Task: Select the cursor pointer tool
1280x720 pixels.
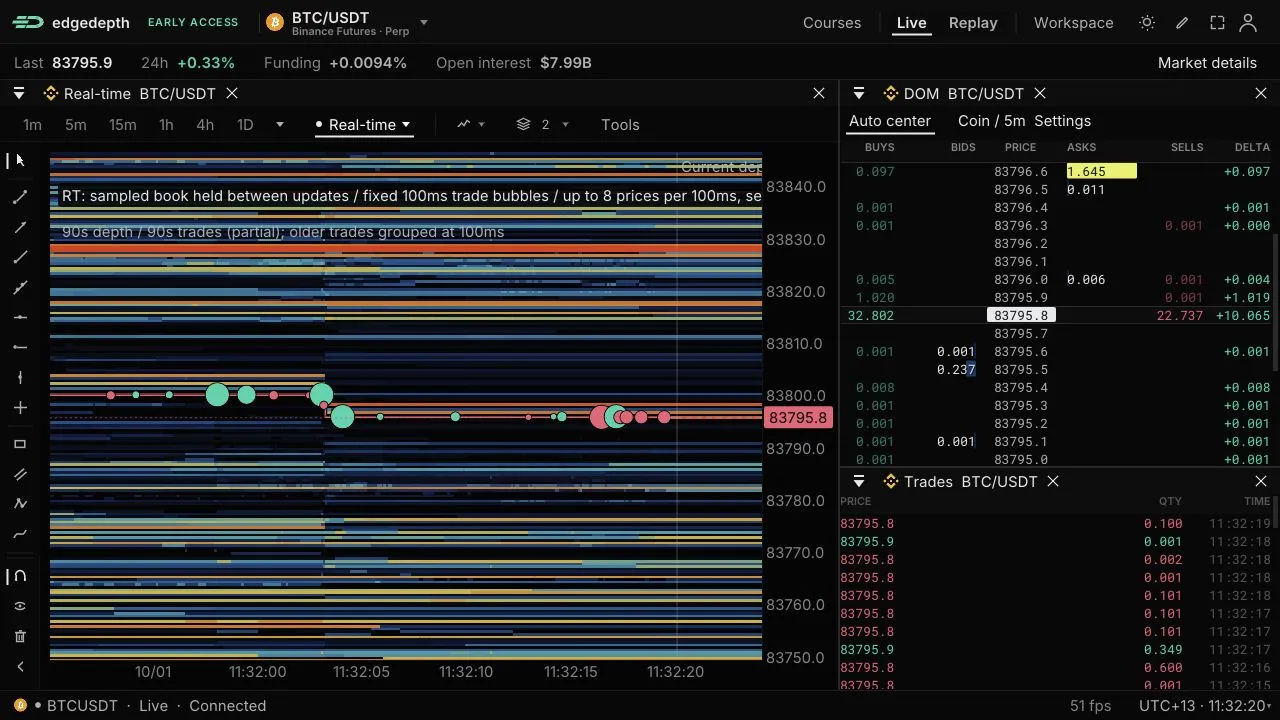Action: click(x=20, y=160)
